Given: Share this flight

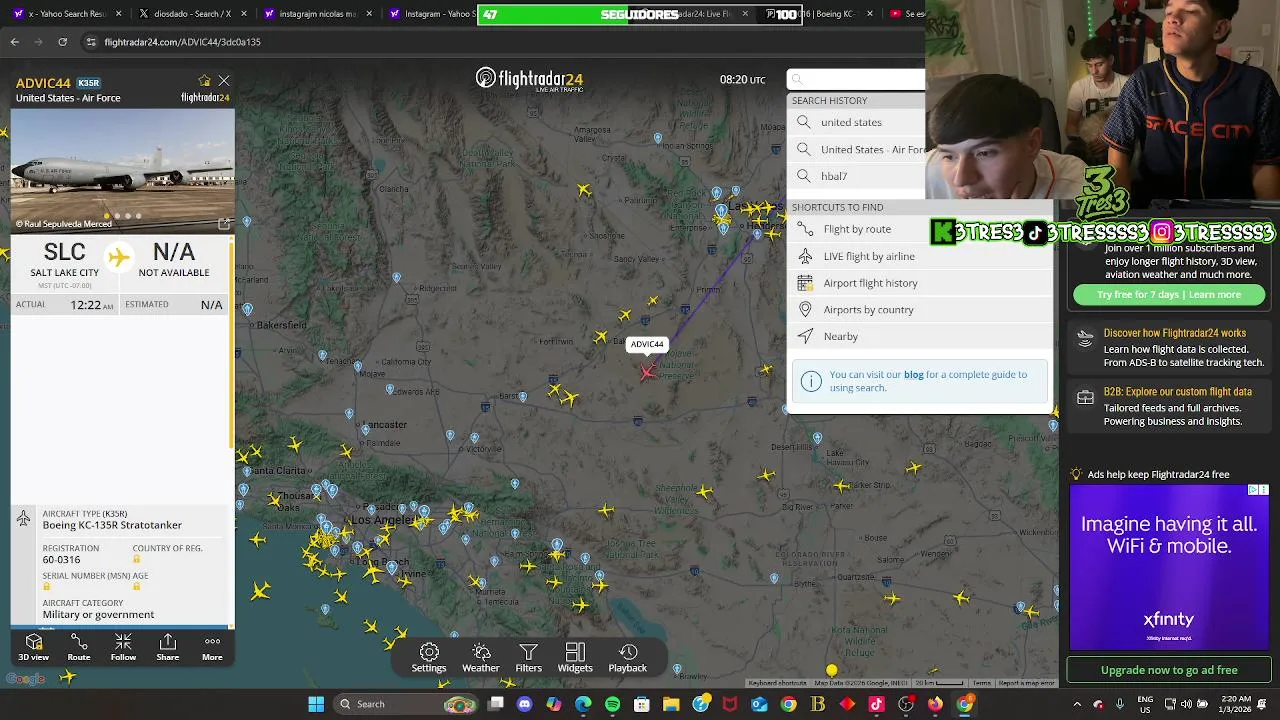Looking at the screenshot, I should click(168, 646).
